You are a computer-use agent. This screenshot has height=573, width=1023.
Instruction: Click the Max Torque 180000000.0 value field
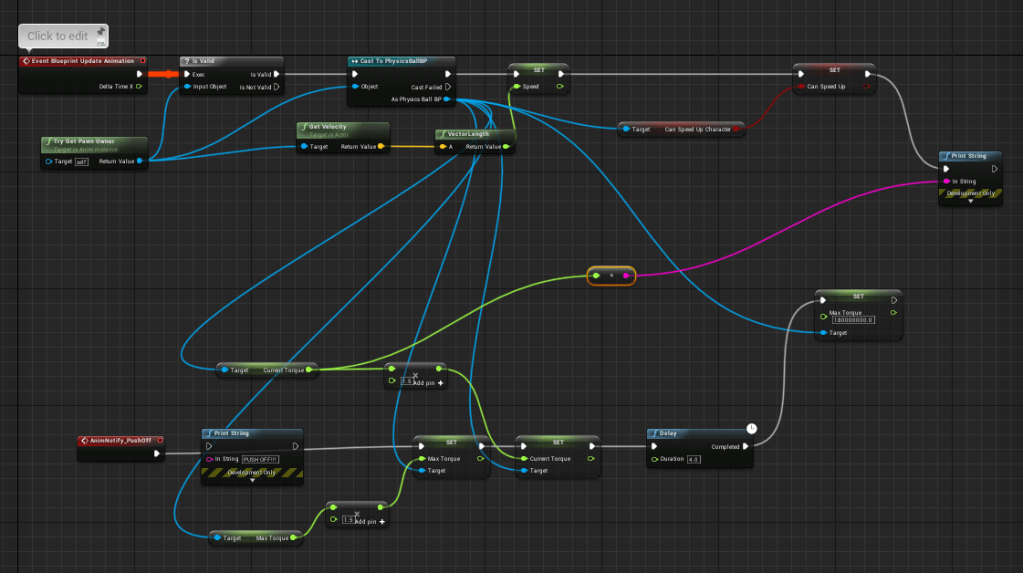click(853, 320)
